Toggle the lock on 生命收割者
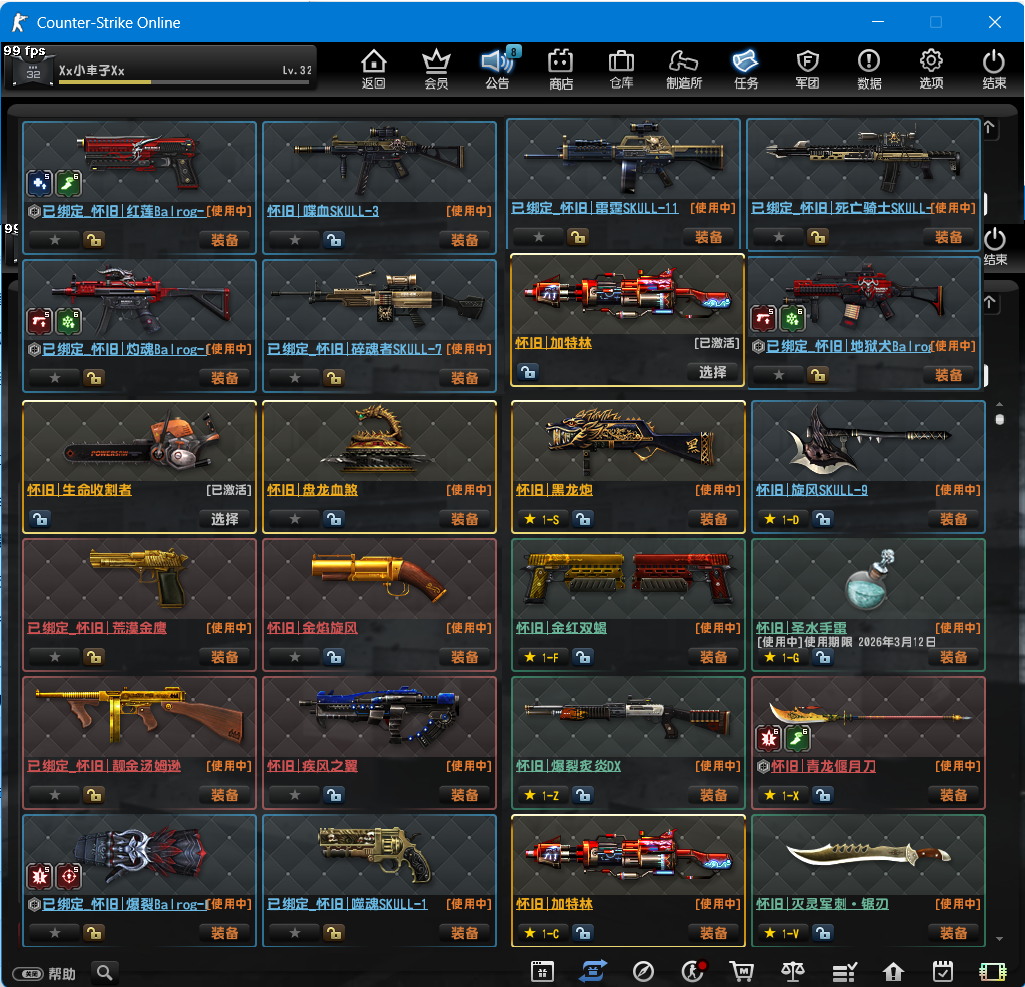The image size is (1025, 987). [x=41, y=520]
